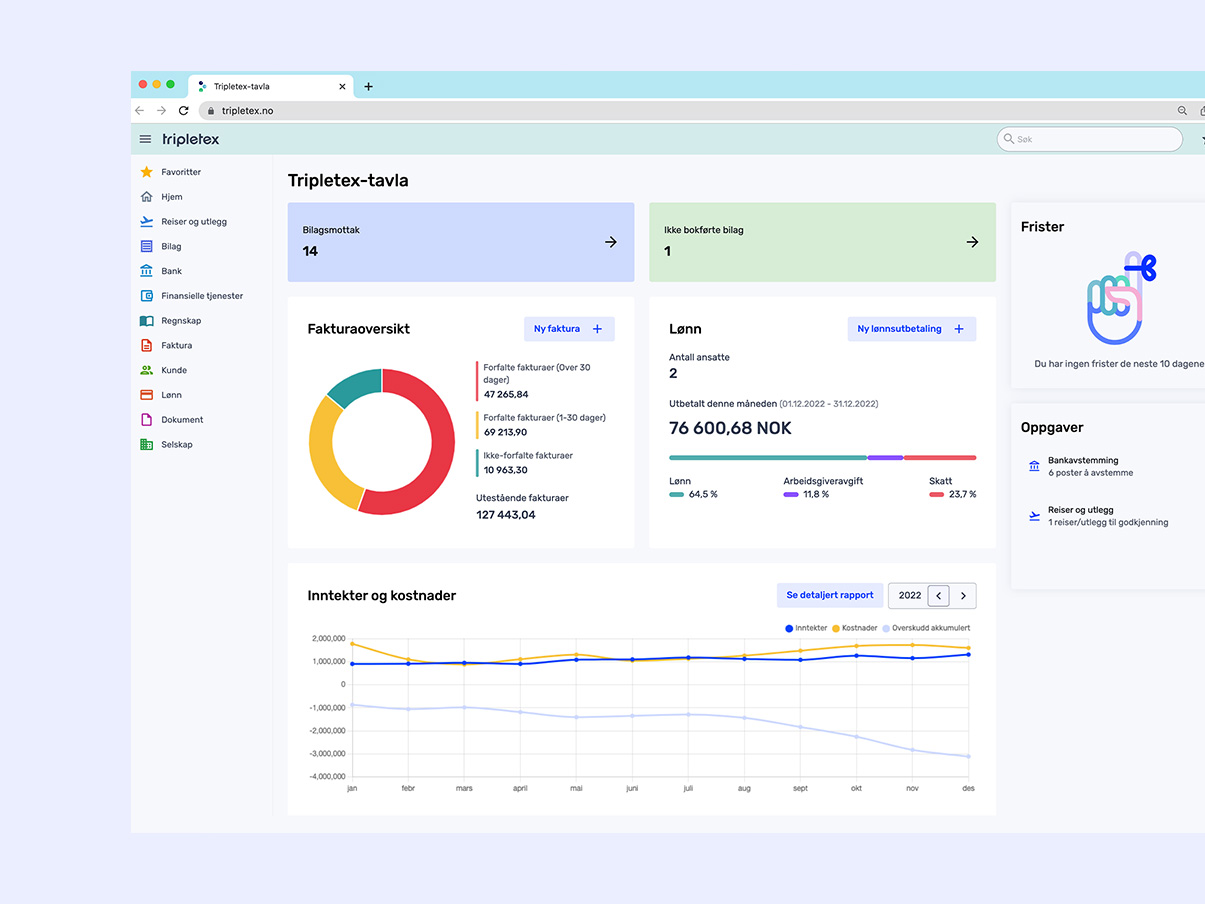Advance to the next year with right chevron

[963, 596]
